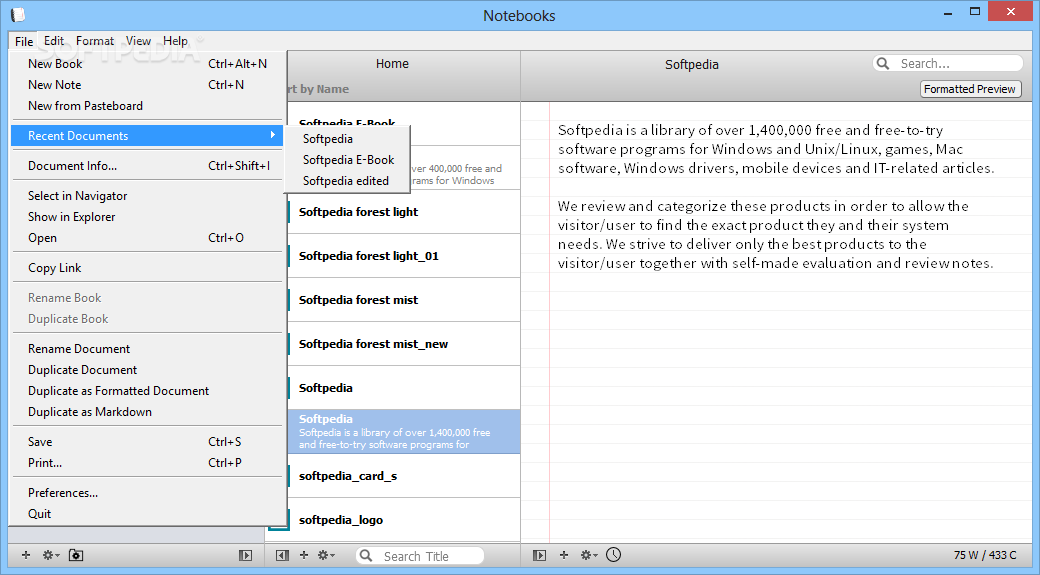Select note Softpedia forest mist_new
The height and width of the screenshot is (575, 1040).
[x=403, y=344]
